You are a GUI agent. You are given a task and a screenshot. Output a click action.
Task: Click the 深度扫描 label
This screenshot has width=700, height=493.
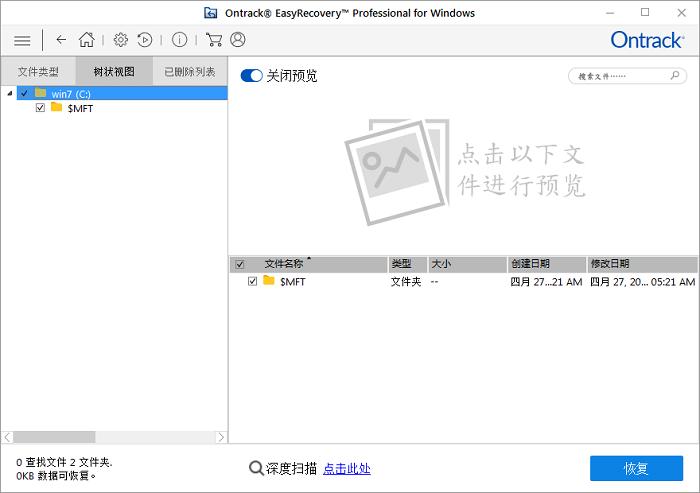point(291,468)
